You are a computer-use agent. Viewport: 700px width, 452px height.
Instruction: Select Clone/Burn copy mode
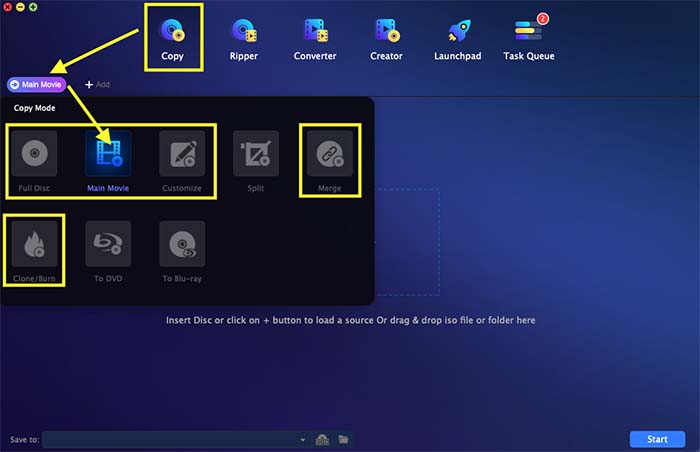pyautogui.click(x=34, y=251)
